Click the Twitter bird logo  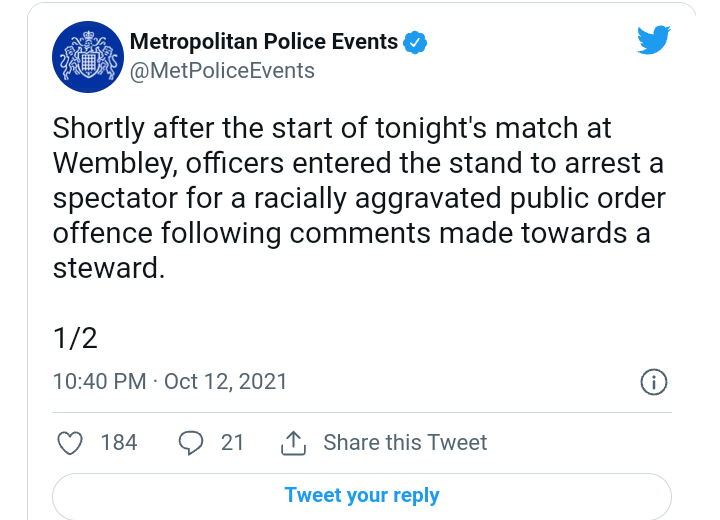pos(653,40)
